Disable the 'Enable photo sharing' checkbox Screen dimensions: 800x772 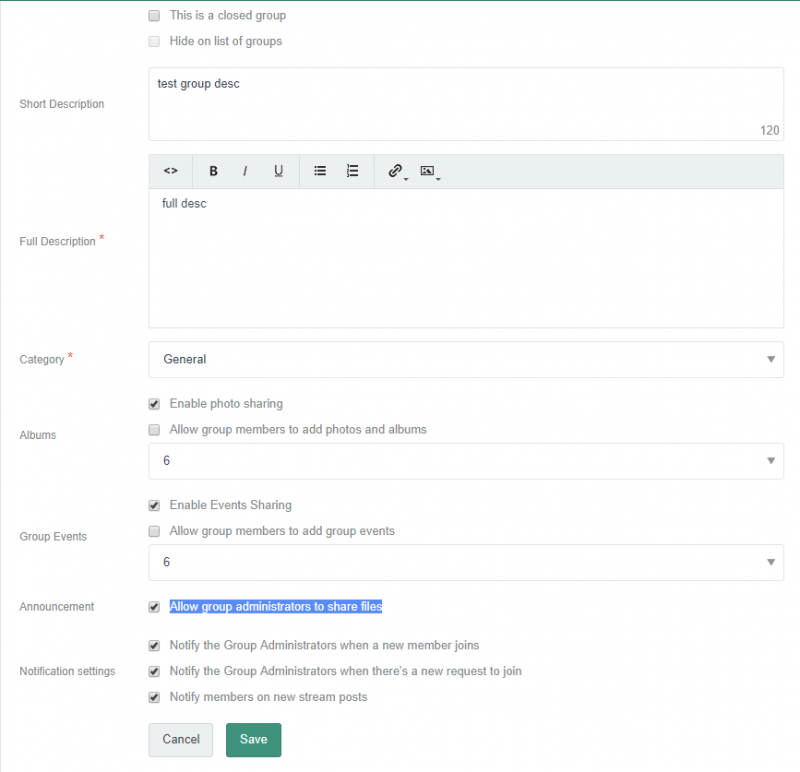pyautogui.click(x=154, y=404)
